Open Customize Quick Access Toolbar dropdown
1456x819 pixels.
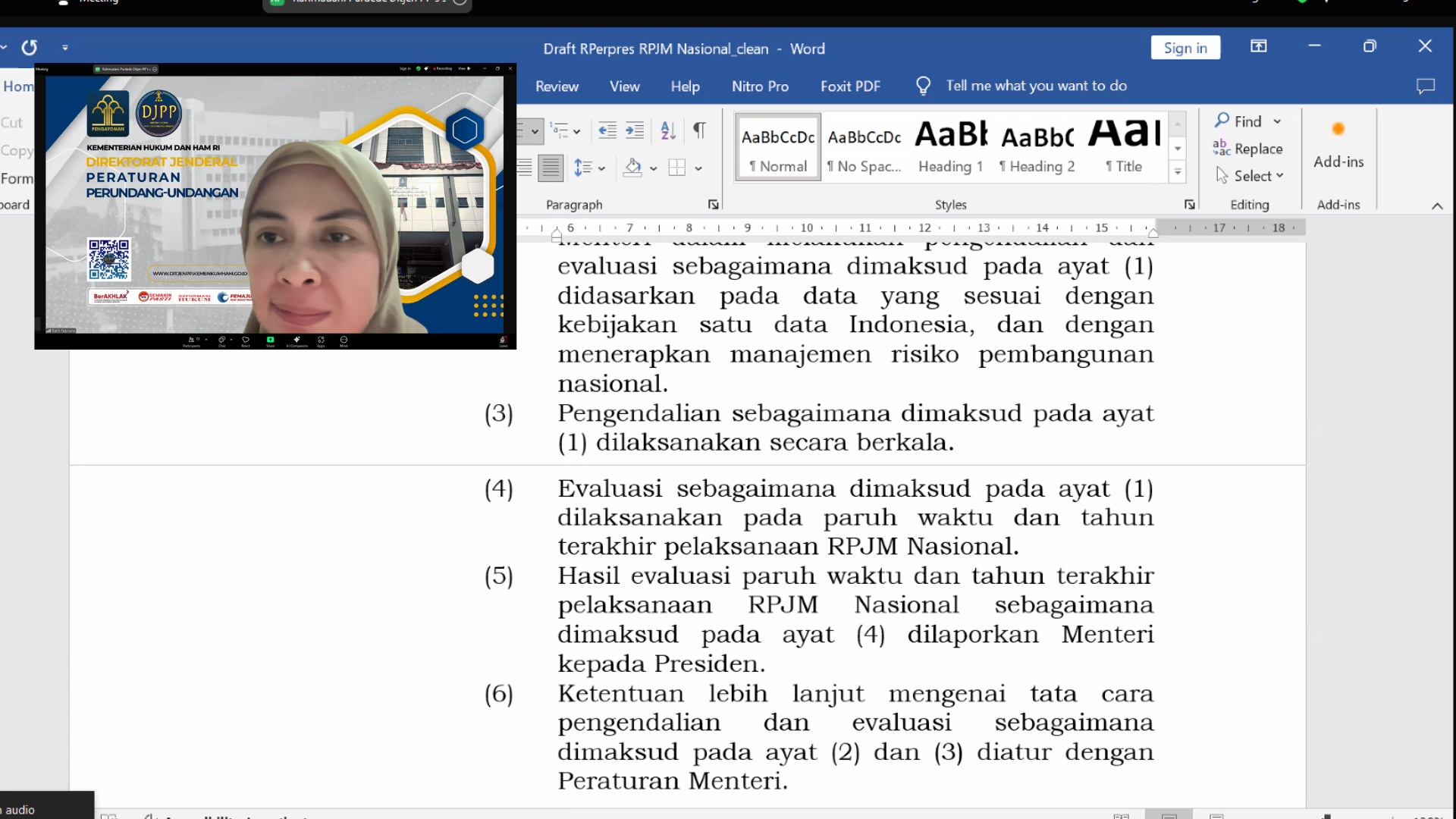point(65,48)
